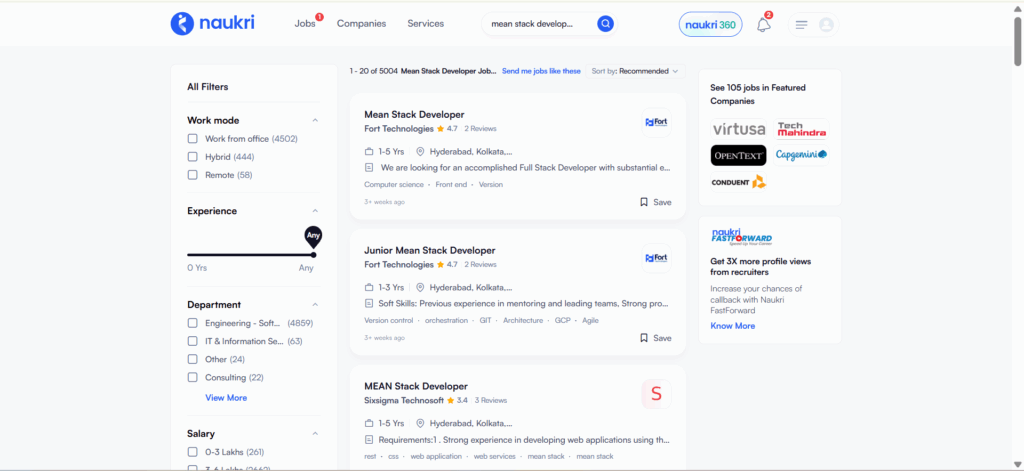Click the All Filters heading
The image size is (1024, 471).
coord(208,87)
